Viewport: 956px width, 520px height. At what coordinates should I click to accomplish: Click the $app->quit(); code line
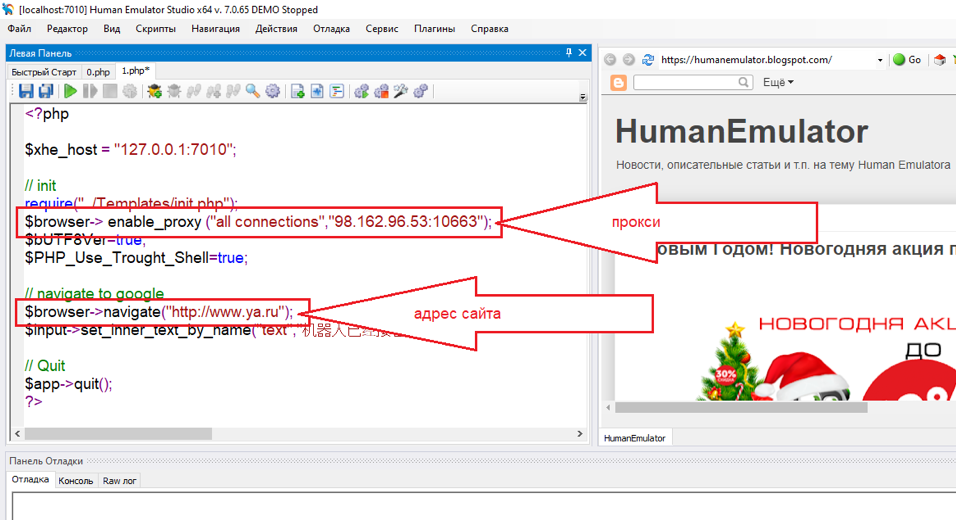click(x=68, y=384)
